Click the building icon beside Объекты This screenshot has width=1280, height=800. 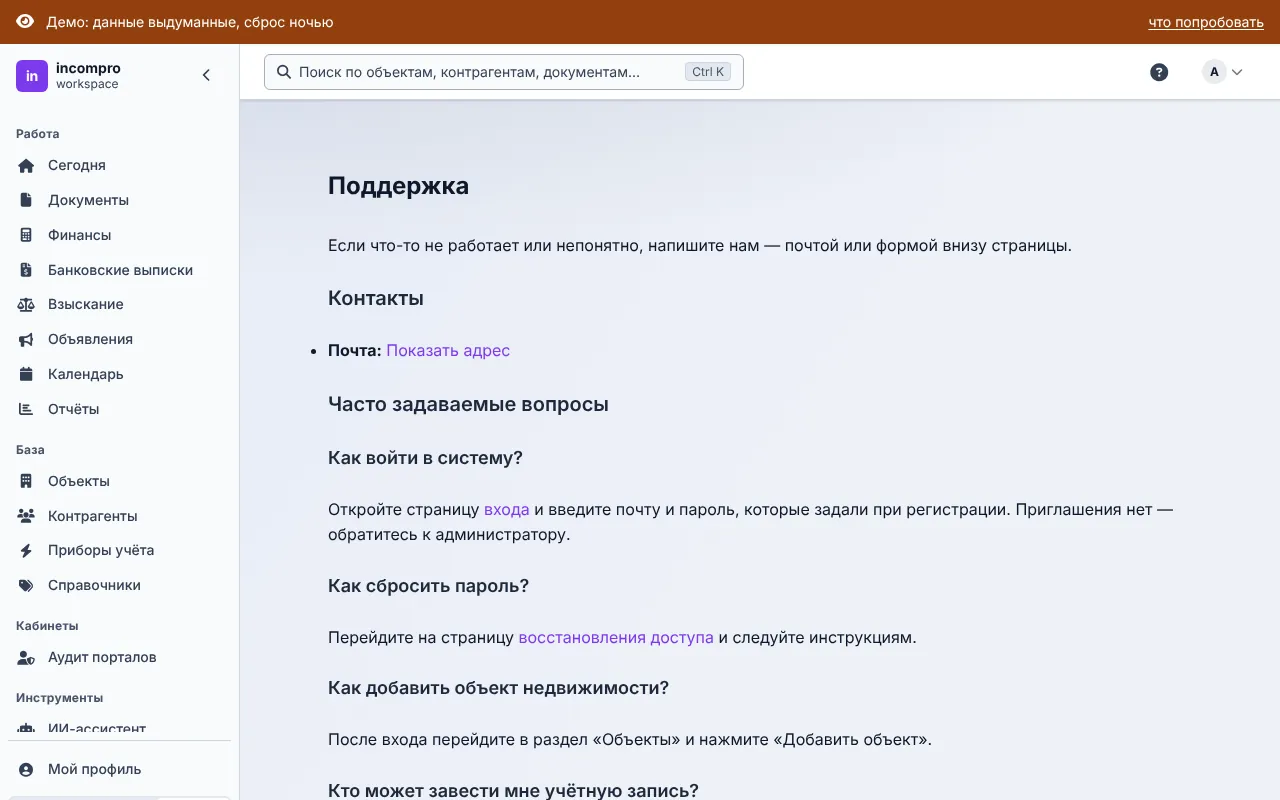pyautogui.click(x=27, y=481)
